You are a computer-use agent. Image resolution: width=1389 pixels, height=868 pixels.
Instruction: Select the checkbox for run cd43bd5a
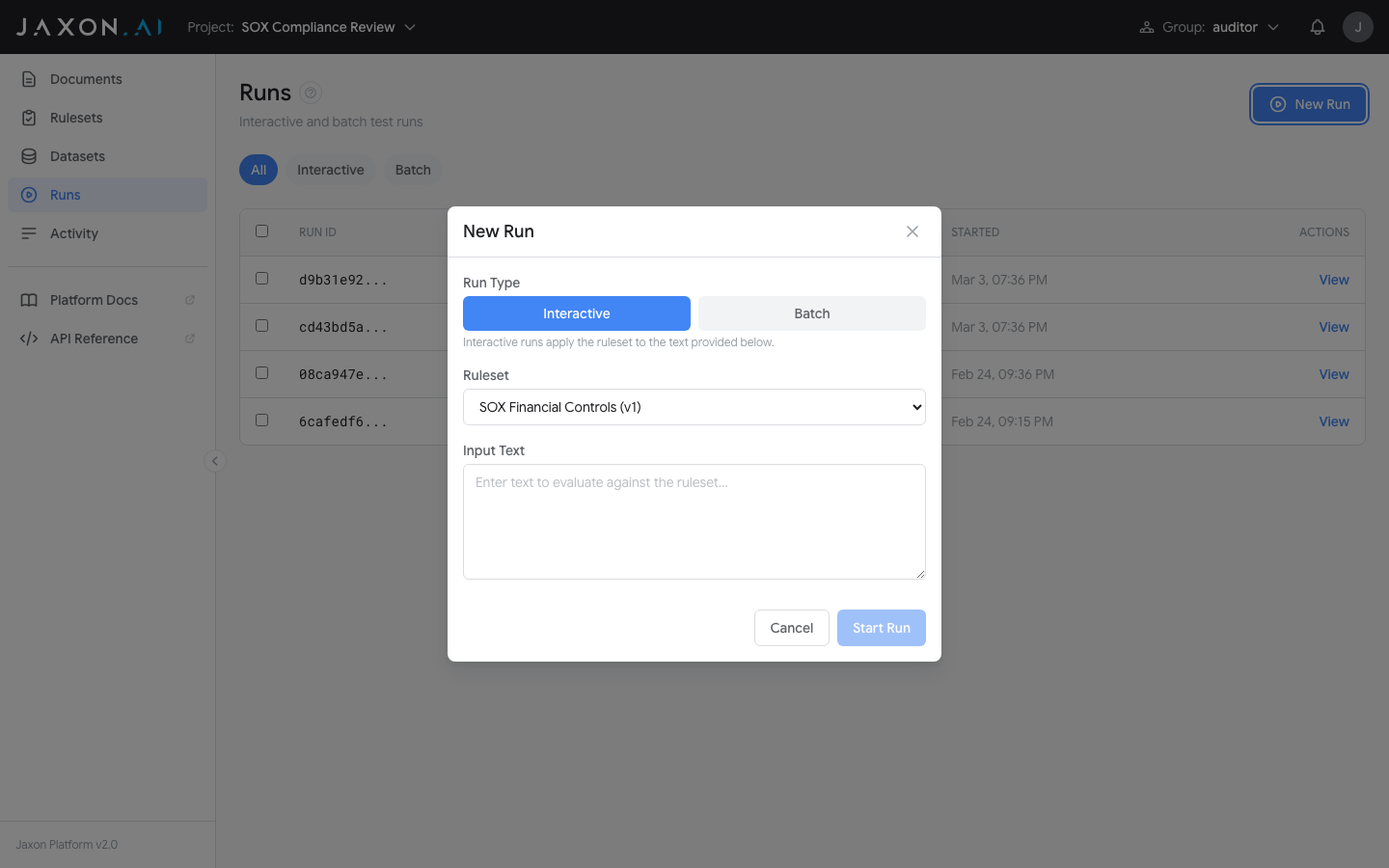tap(261, 325)
